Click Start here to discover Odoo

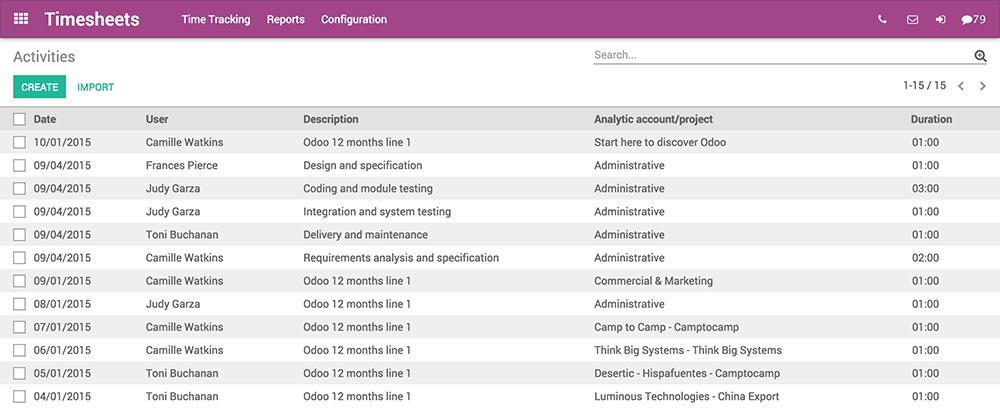coord(660,143)
